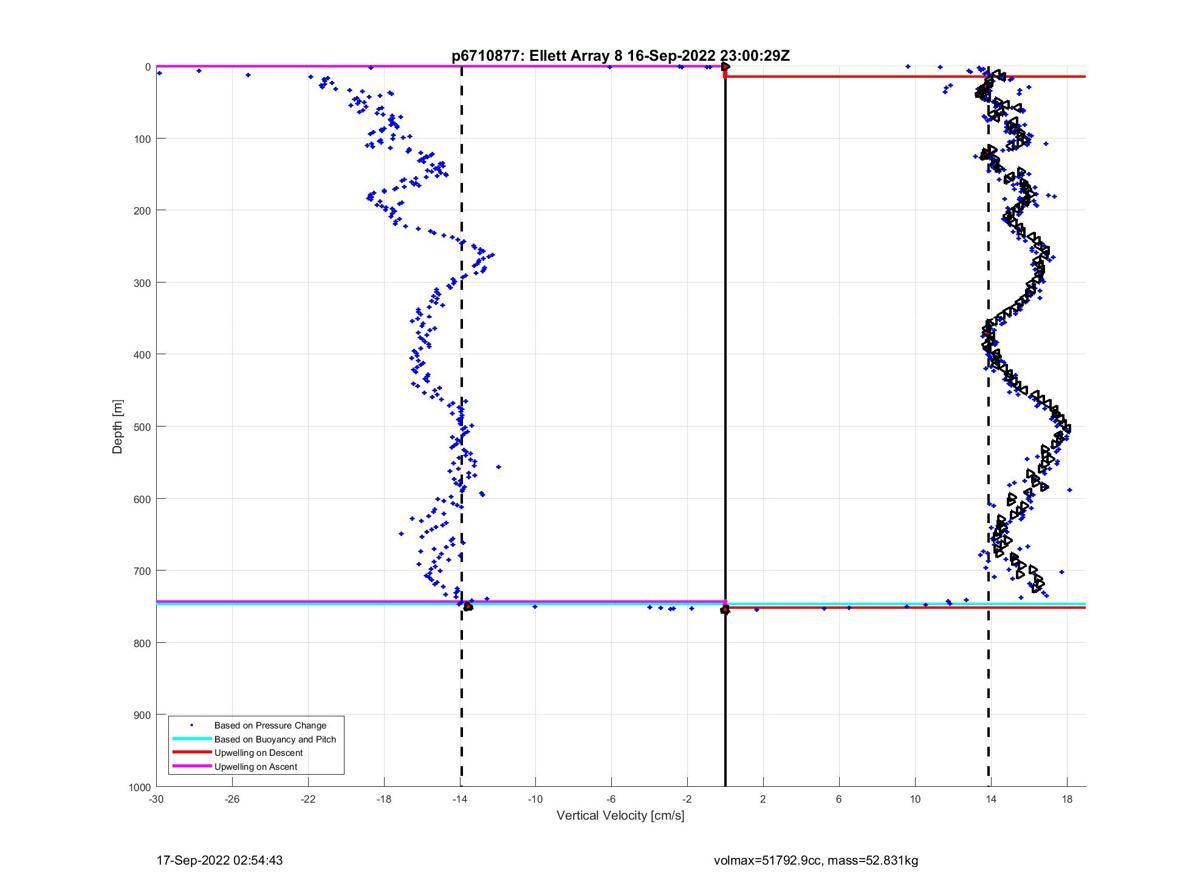Screen dimensions: 1200x885
Task: Click the y-axis tick label '300'
Action: [x=142, y=283]
